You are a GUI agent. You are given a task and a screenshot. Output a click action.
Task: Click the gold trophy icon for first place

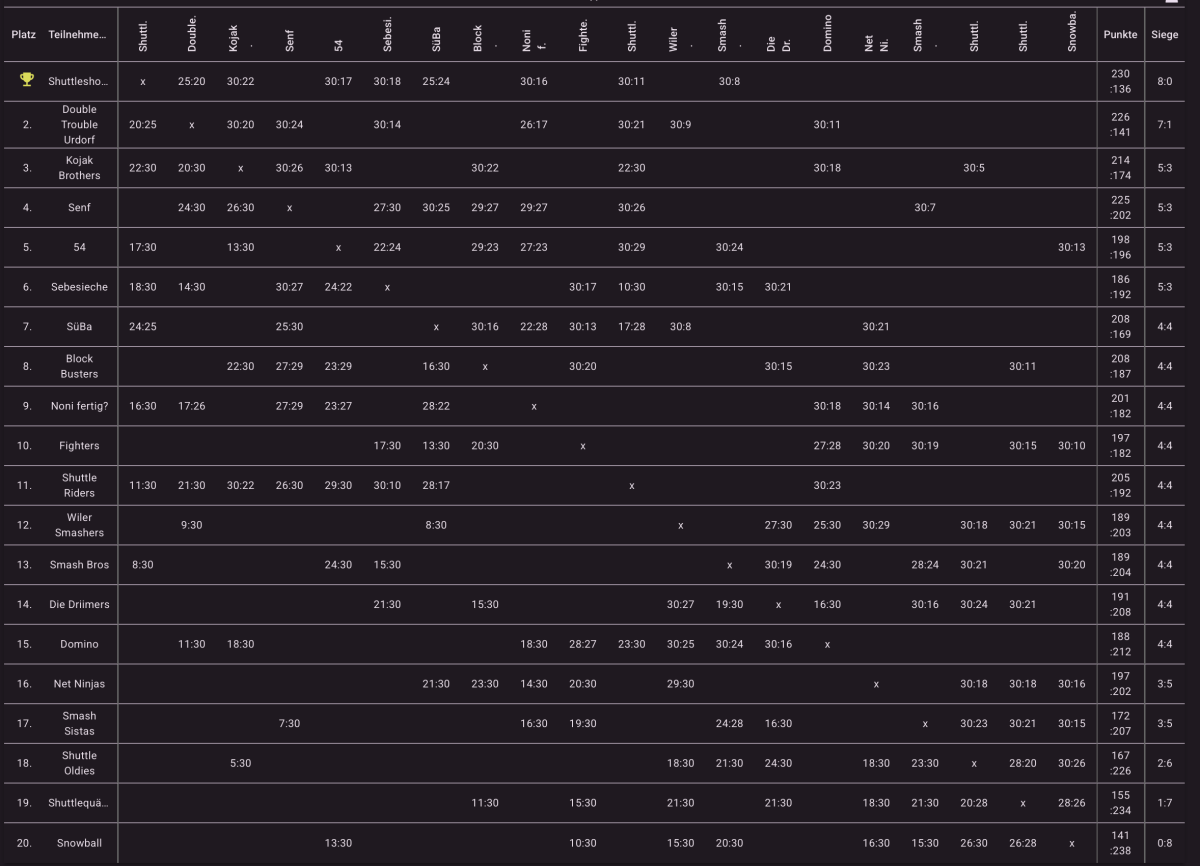click(27, 81)
